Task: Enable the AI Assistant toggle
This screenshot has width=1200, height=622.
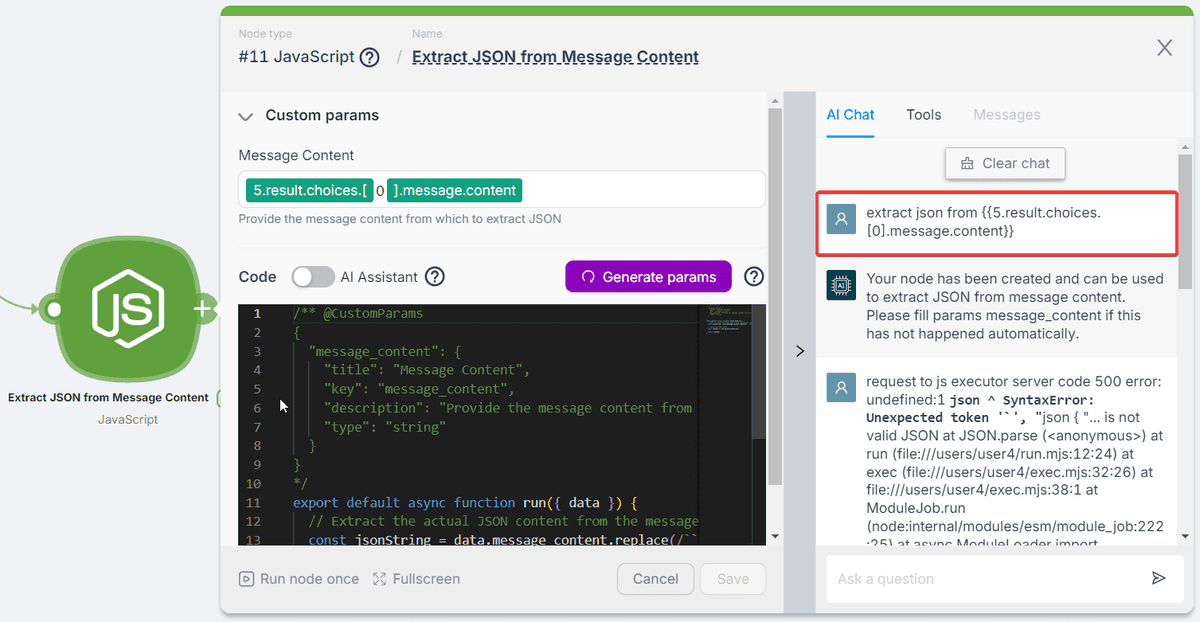Action: [313, 277]
